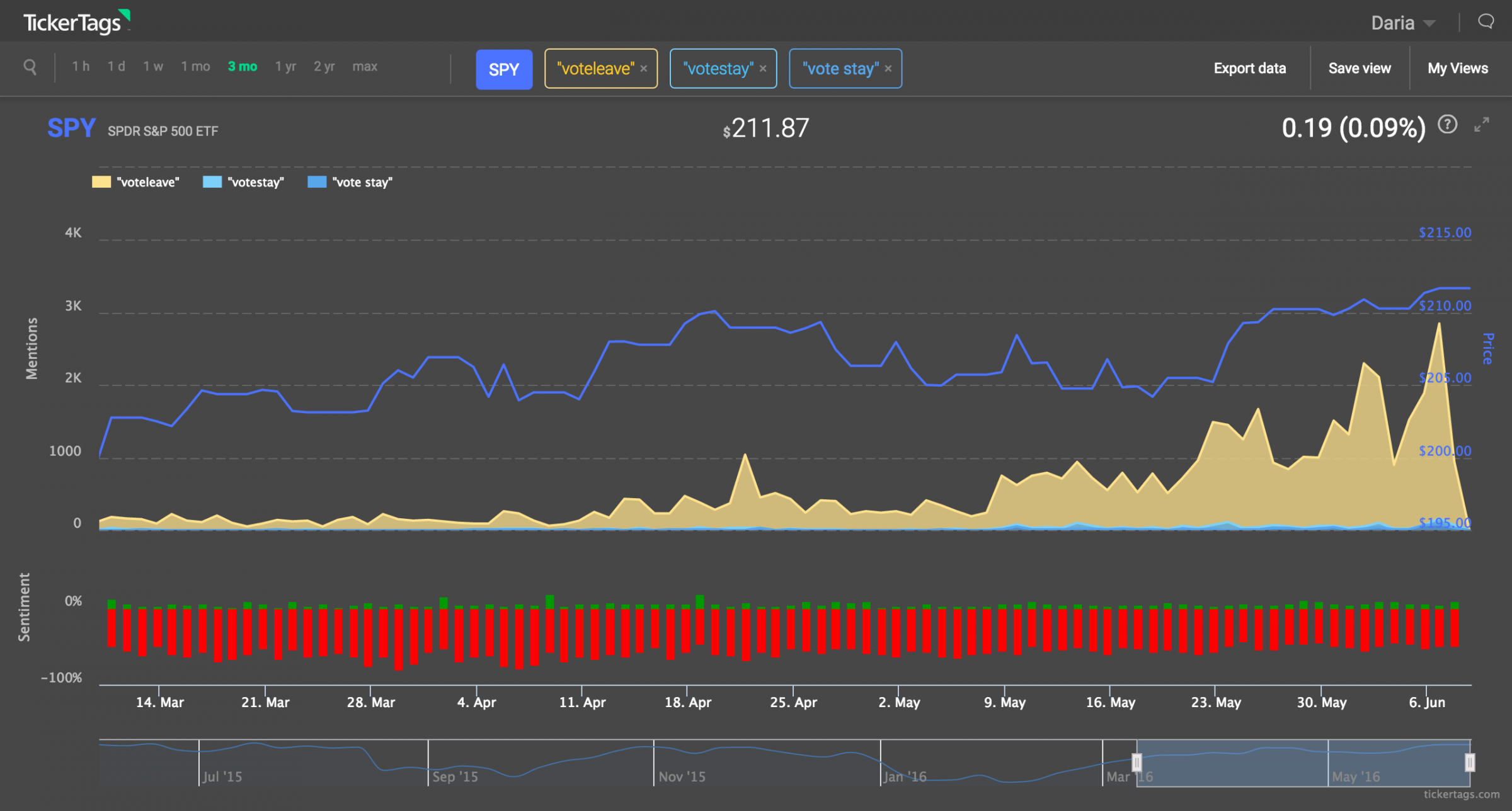Viewport: 1512px width, 811px height.
Task: Click Jan '16 in the navigator timeline
Action: pos(905,776)
